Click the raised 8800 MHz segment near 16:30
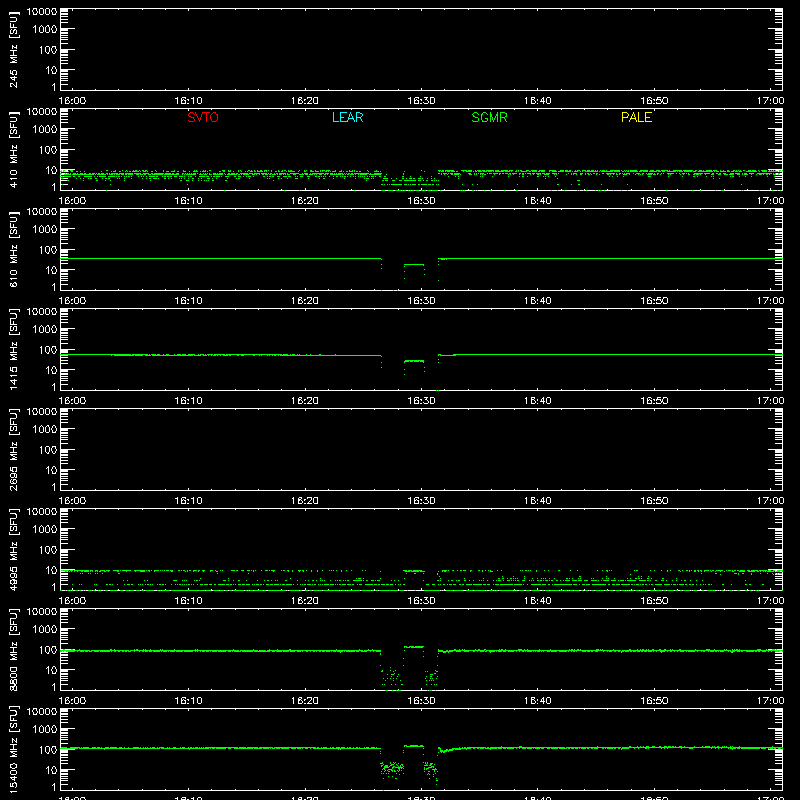This screenshot has width=800, height=800. point(414,647)
